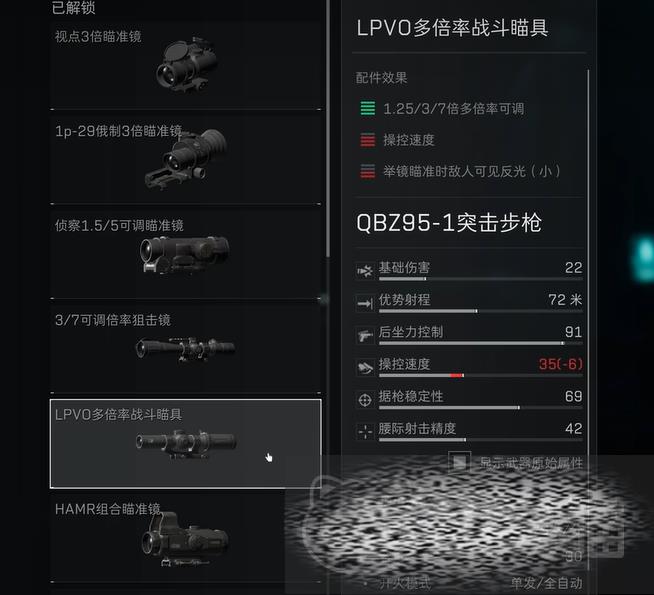The image size is (654, 595).
Task: Click the 腰际射击精度 hip-fire accuracy icon
Action: tap(365, 432)
